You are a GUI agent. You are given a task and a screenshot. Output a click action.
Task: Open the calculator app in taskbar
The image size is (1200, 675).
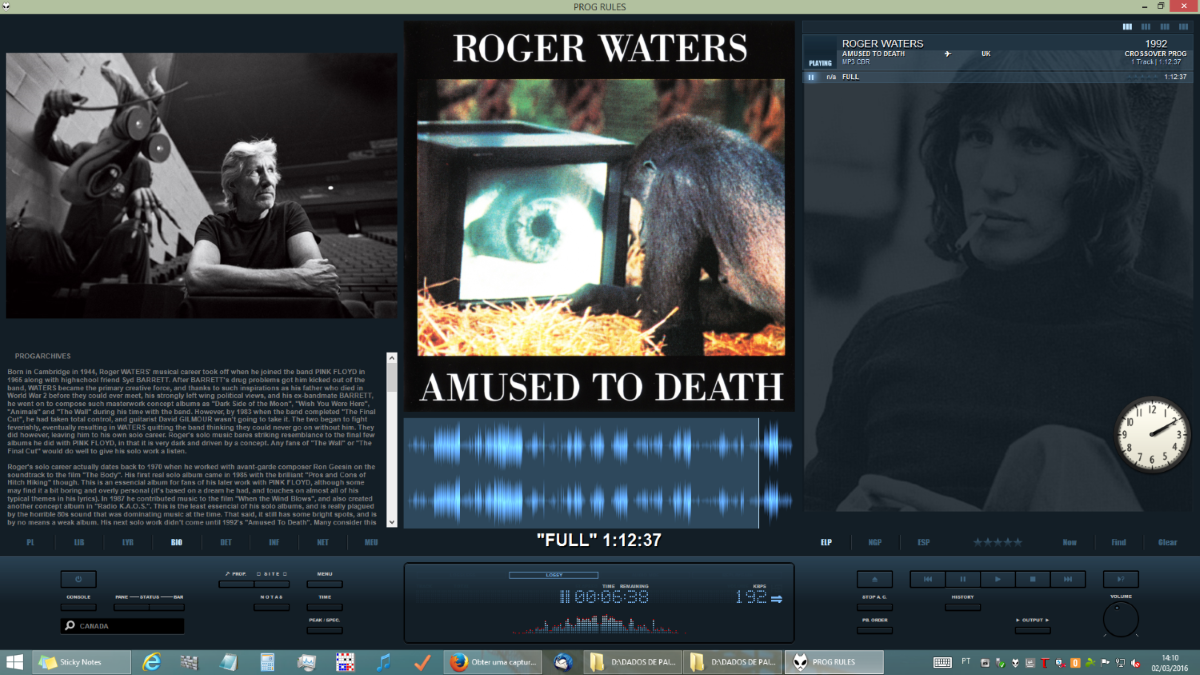pos(267,662)
